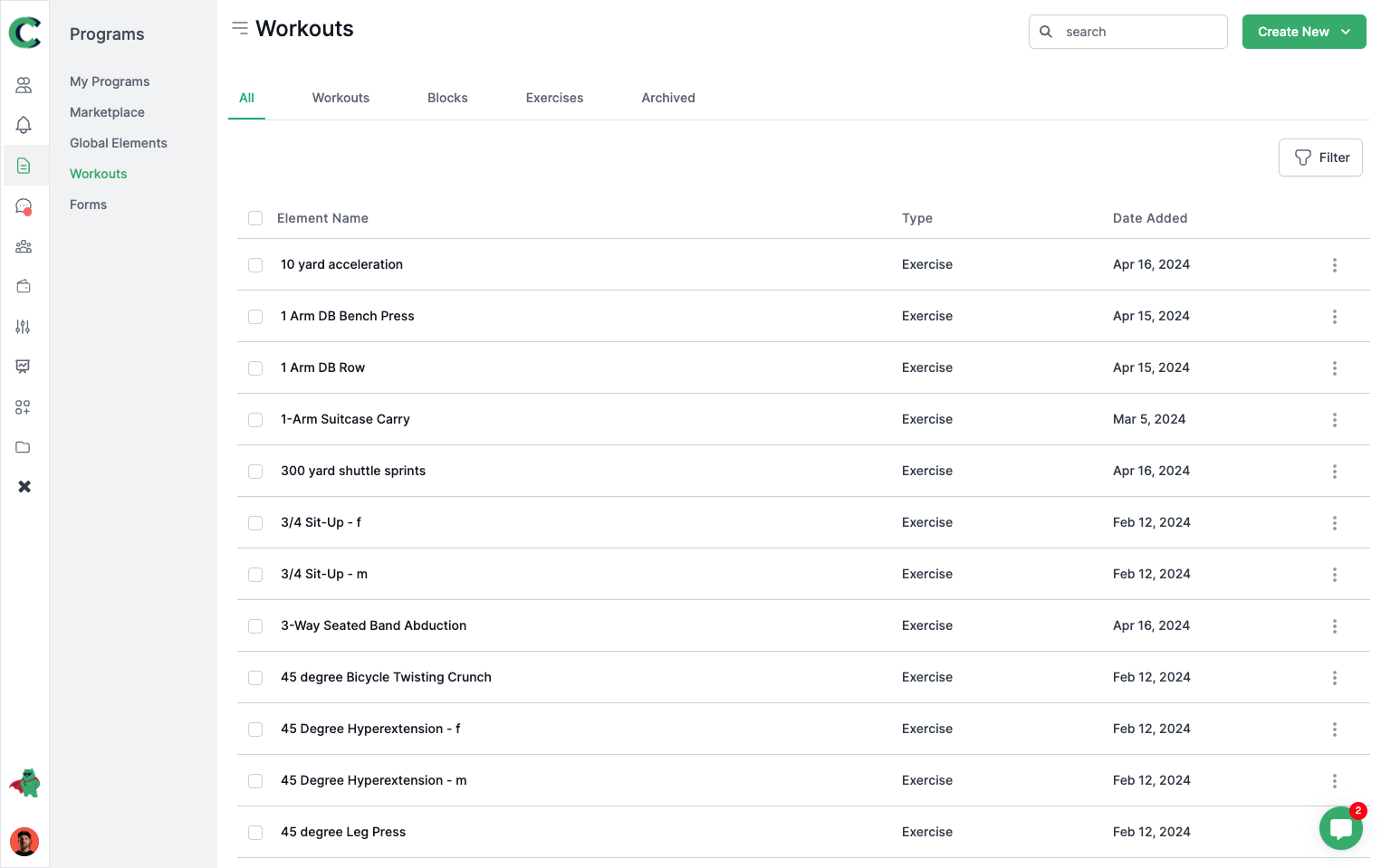Open options menu for 1 Arm DB Row
This screenshot has width=1381, height=868.
point(1335,368)
